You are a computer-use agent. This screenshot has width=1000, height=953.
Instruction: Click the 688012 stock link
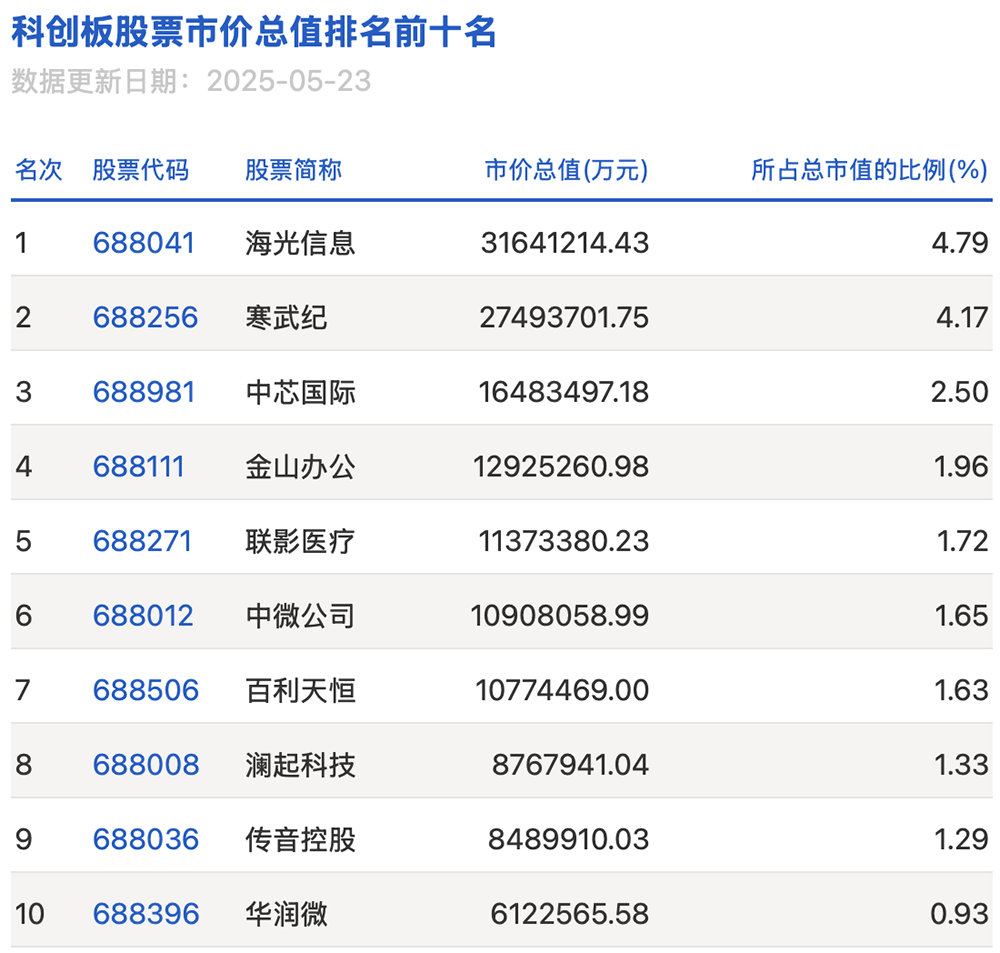pyautogui.click(x=143, y=616)
